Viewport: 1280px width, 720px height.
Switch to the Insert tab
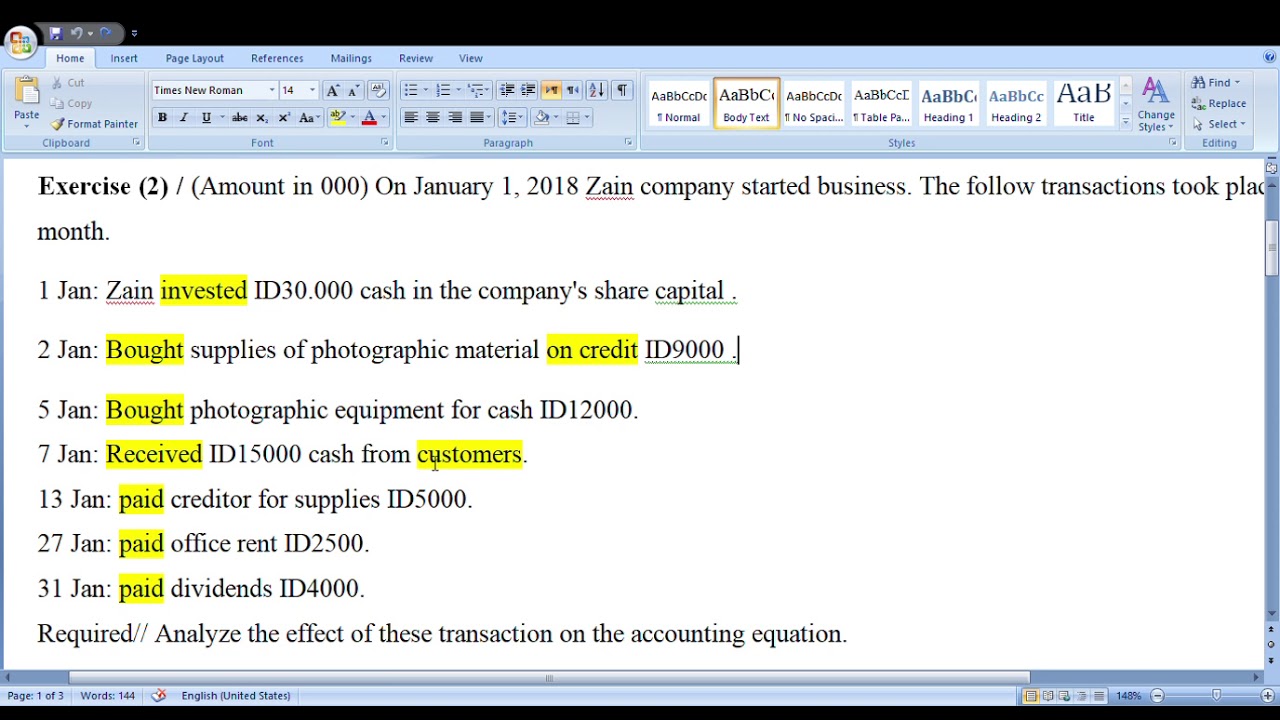point(124,58)
